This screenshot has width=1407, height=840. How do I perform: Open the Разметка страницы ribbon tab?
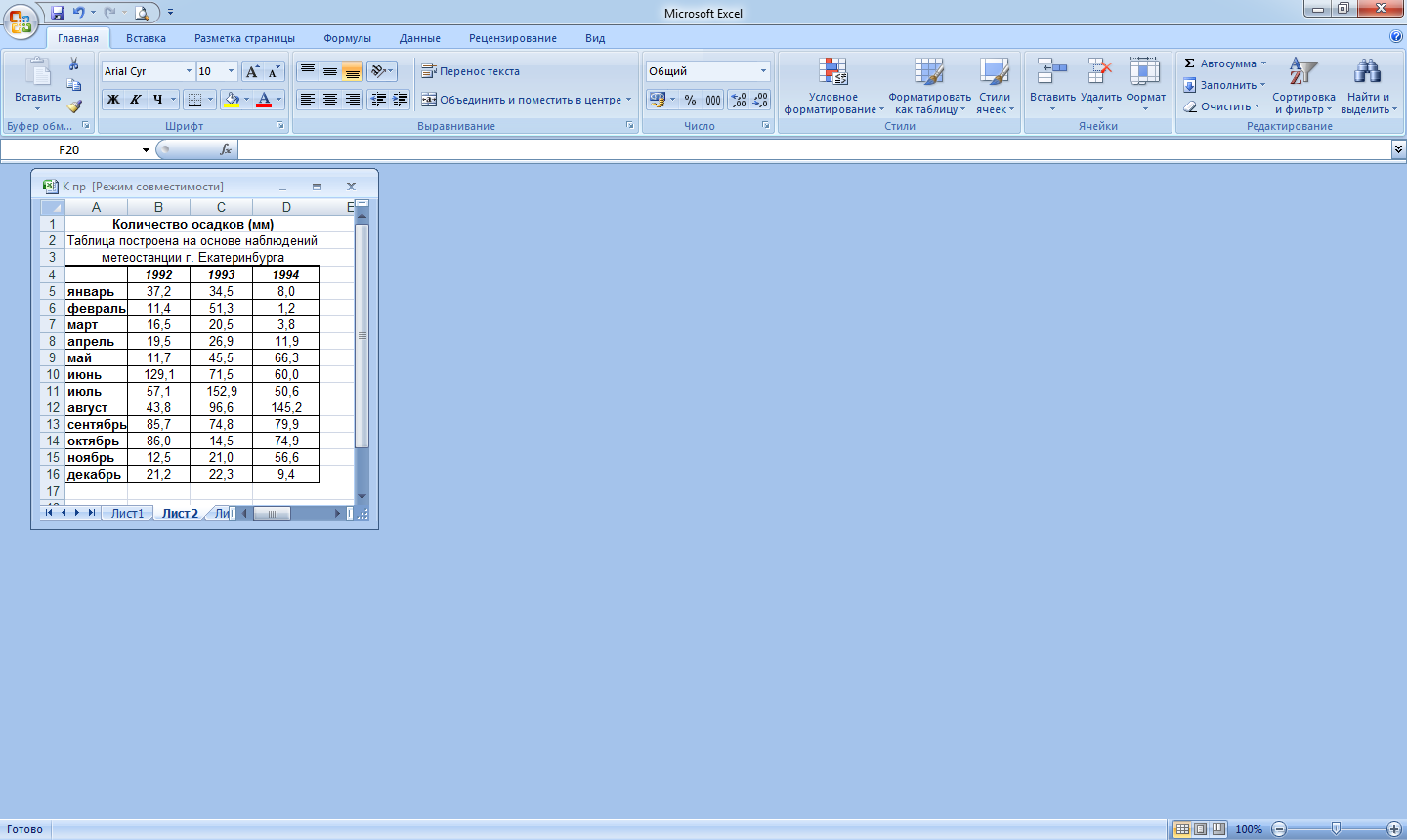point(244,38)
